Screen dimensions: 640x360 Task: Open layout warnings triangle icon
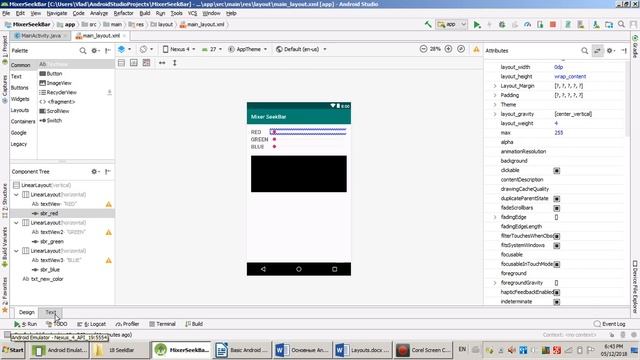(476, 49)
